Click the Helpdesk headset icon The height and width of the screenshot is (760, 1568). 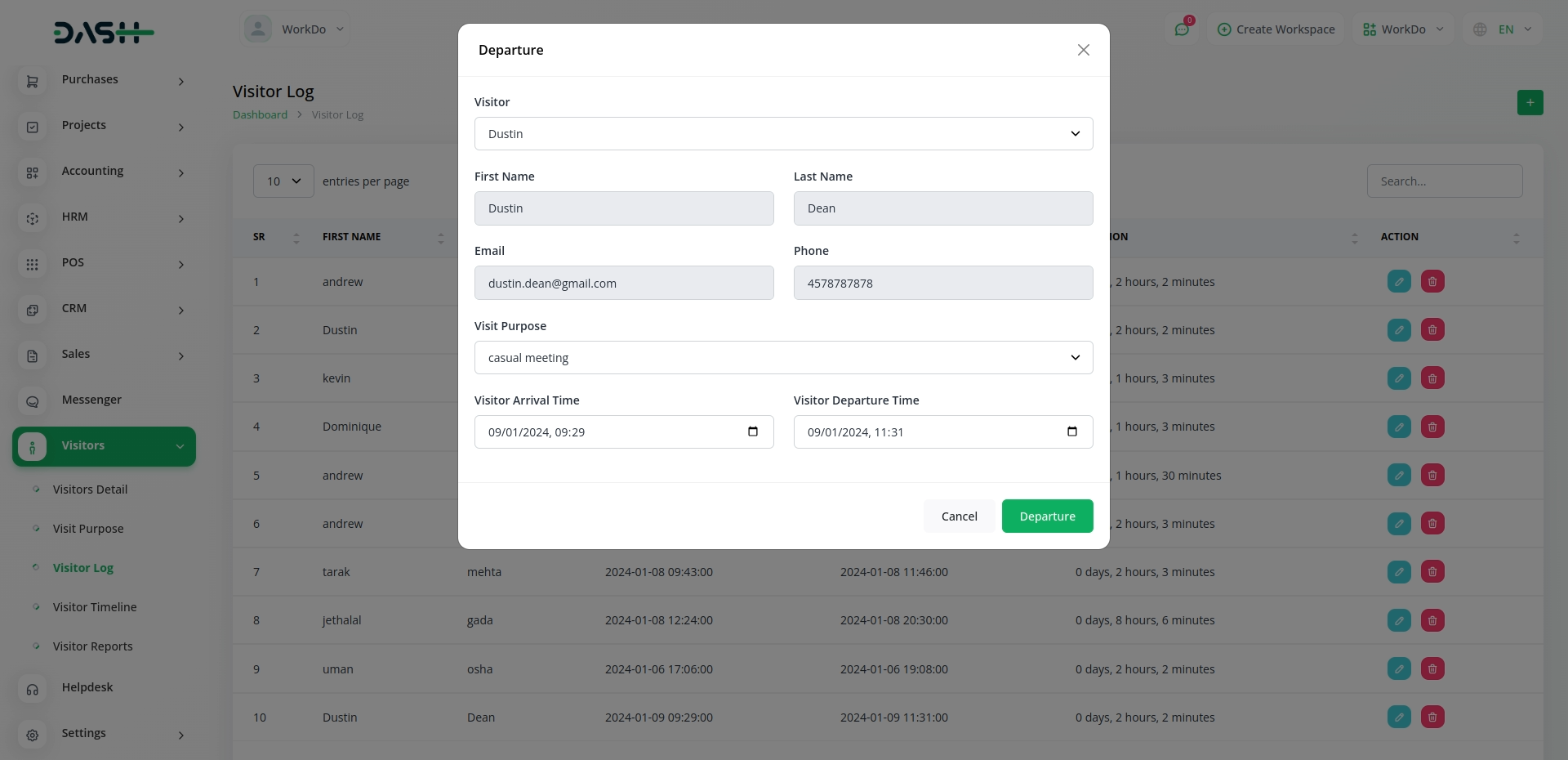(x=33, y=688)
